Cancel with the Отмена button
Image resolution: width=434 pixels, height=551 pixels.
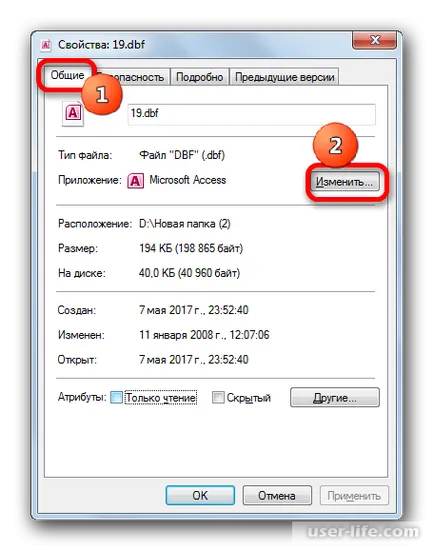[x=277, y=495]
